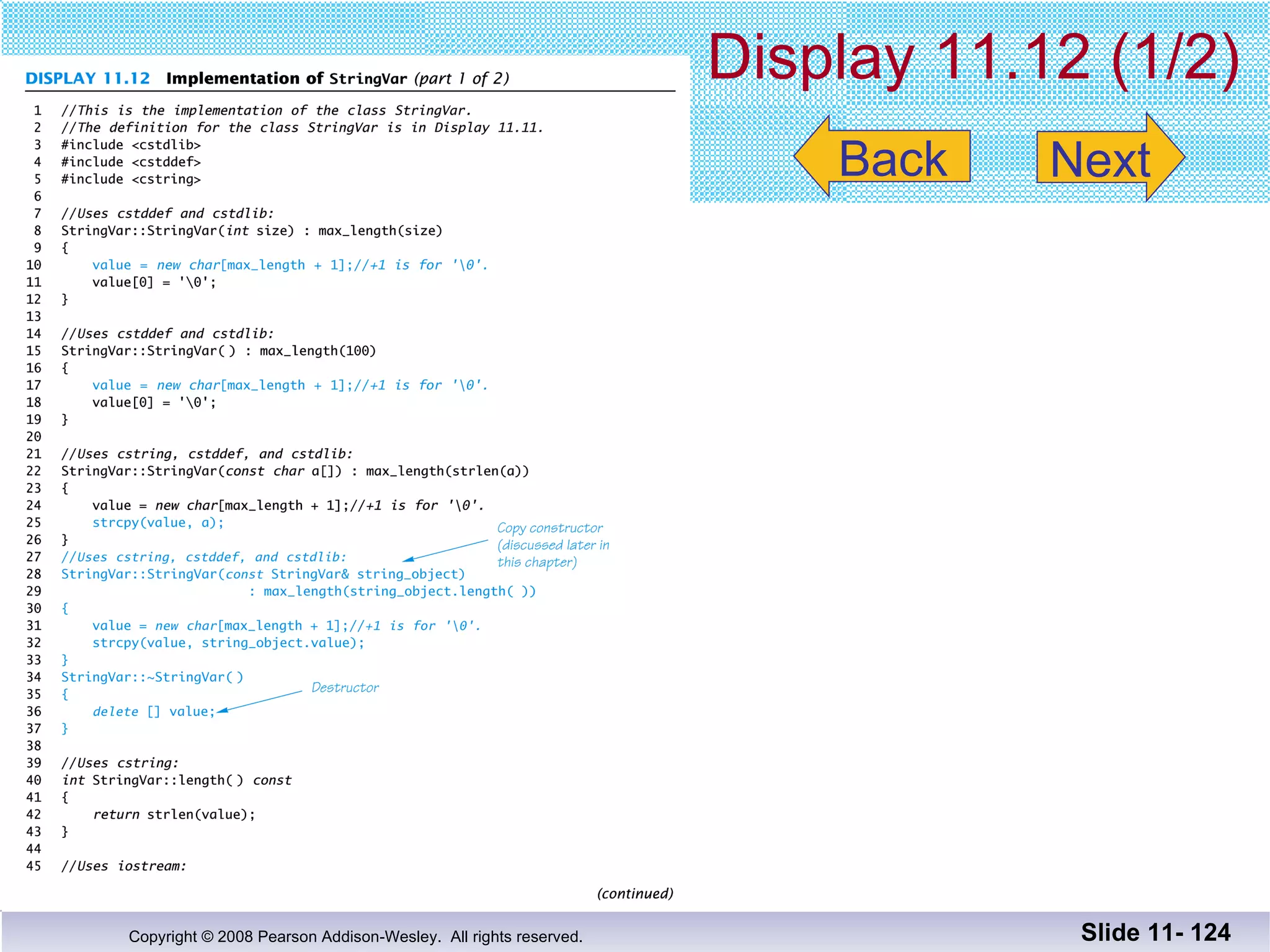The image size is (1270, 952).
Task: Click the Next arrow button
Action: (x=1111, y=158)
